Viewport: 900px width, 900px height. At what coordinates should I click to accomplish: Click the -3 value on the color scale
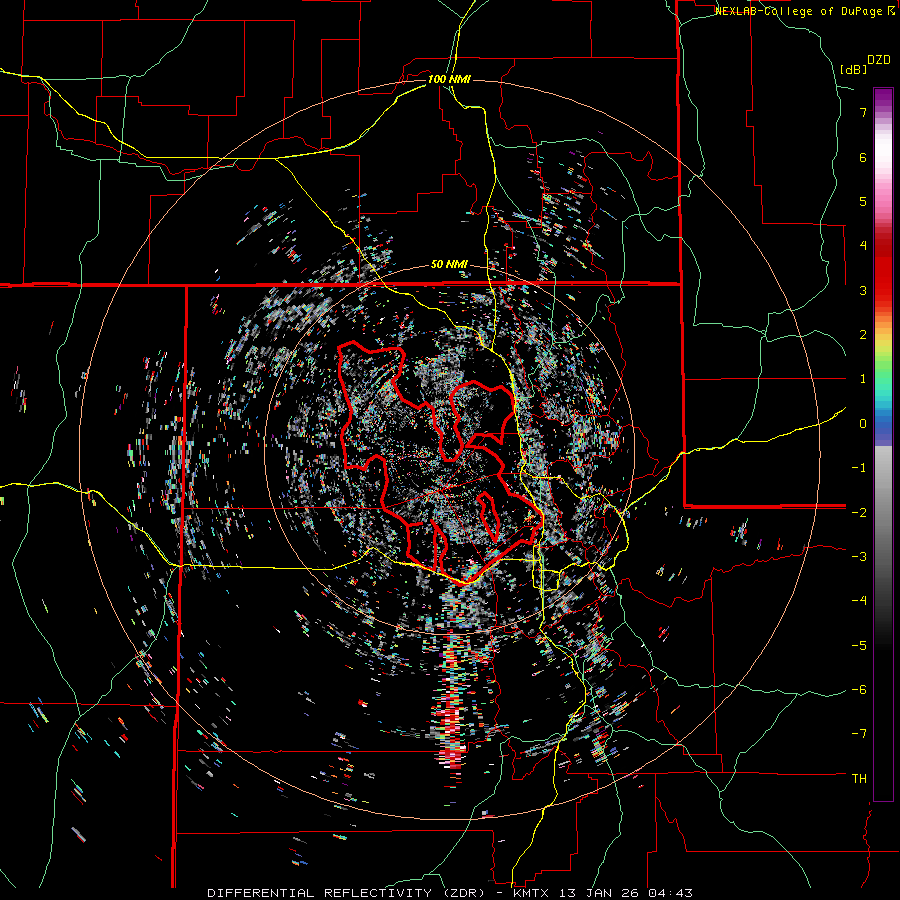(859, 557)
